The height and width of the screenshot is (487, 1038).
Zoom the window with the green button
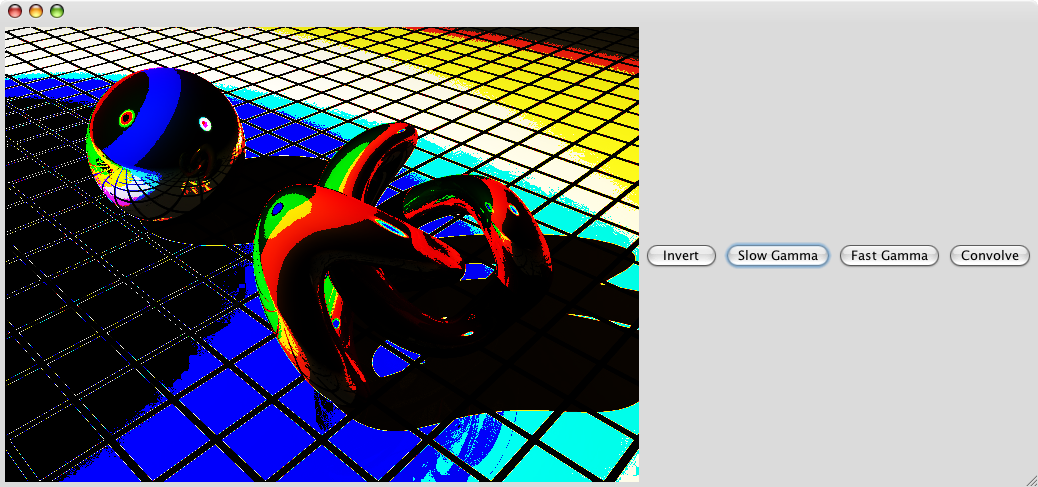point(57,12)
